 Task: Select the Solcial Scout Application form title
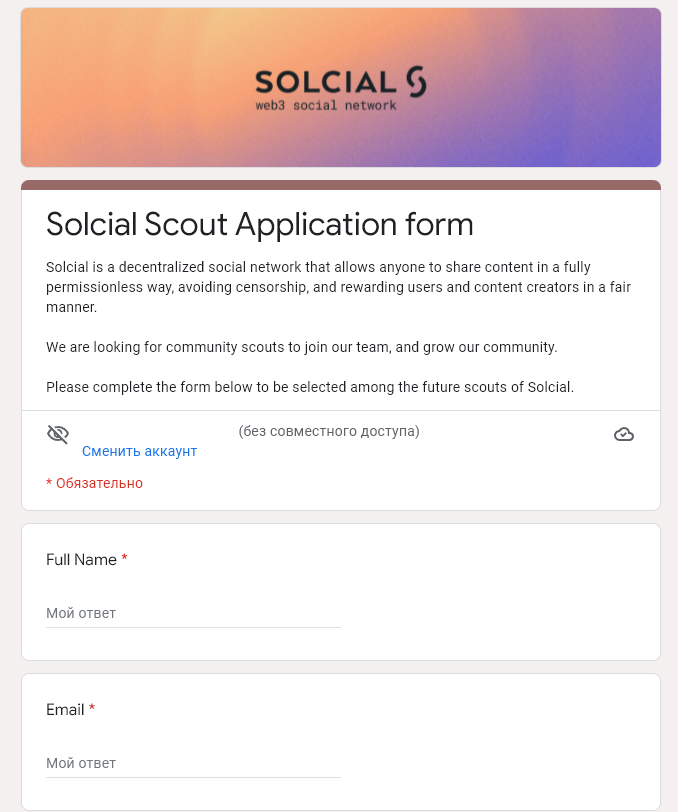point(259,224)
